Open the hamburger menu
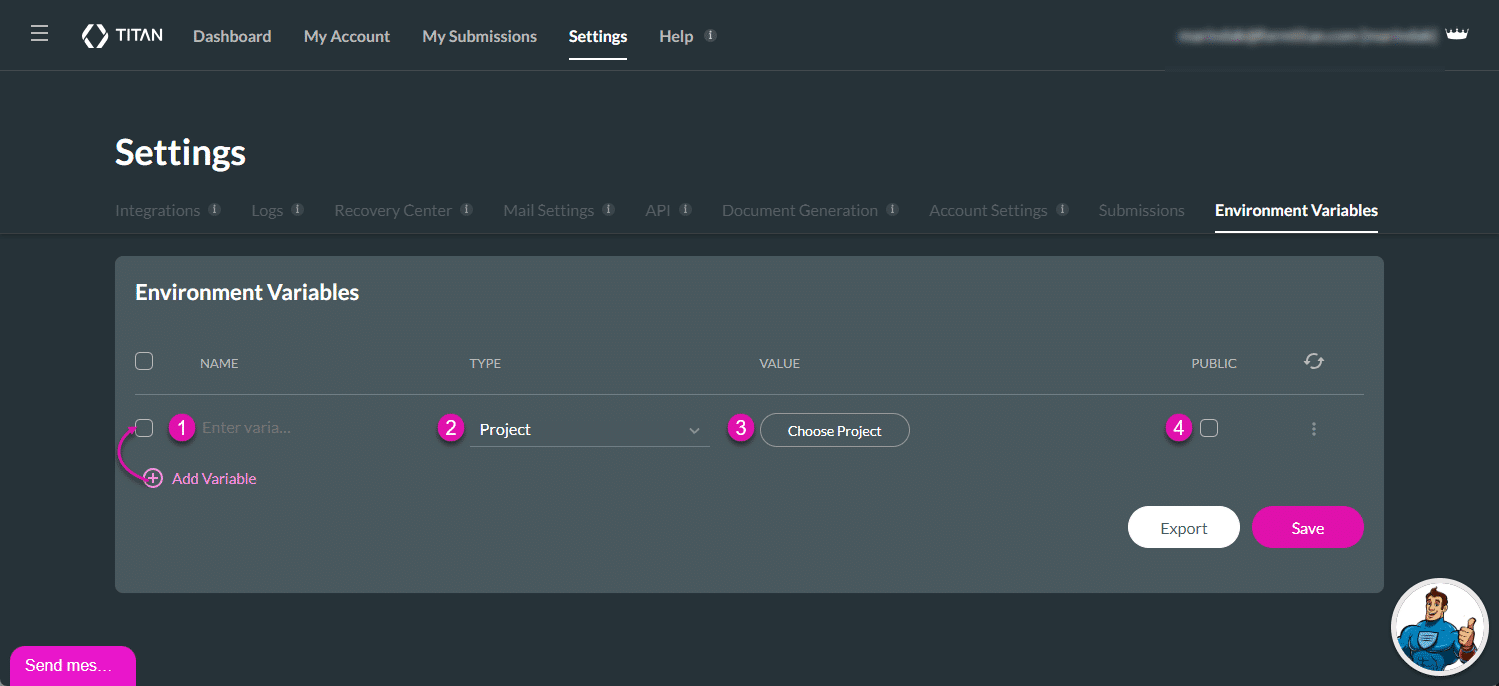Viewport: 1499px width, 686px height. (x=39, y=35)
